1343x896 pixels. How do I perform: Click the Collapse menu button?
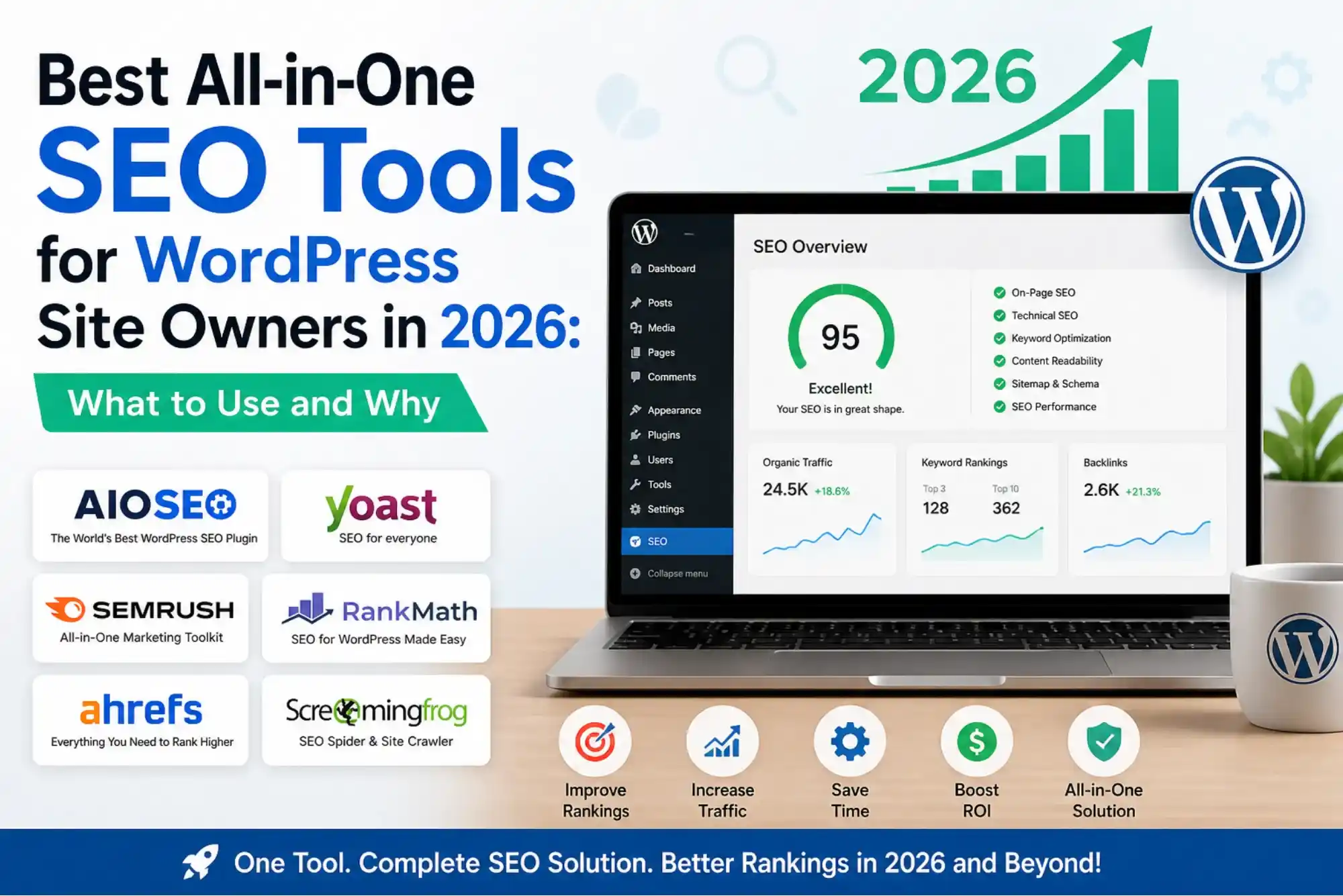click(677, 573)
